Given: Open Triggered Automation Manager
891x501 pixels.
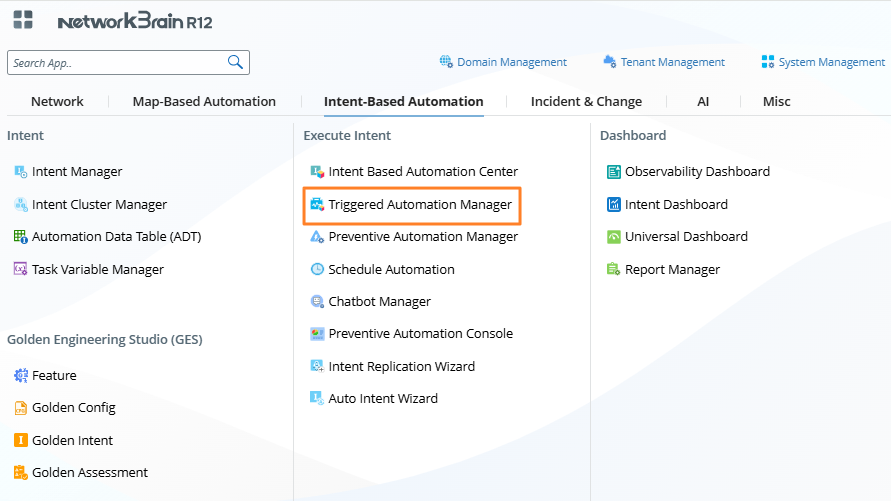Looking at the screenshot, I should tap(419, 205).
